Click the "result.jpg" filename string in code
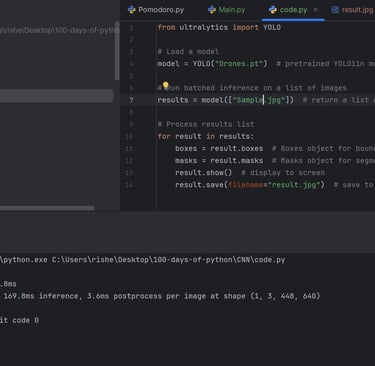This screenshot has width=375, height=366. pyautogui.click(x=296, y=185)
